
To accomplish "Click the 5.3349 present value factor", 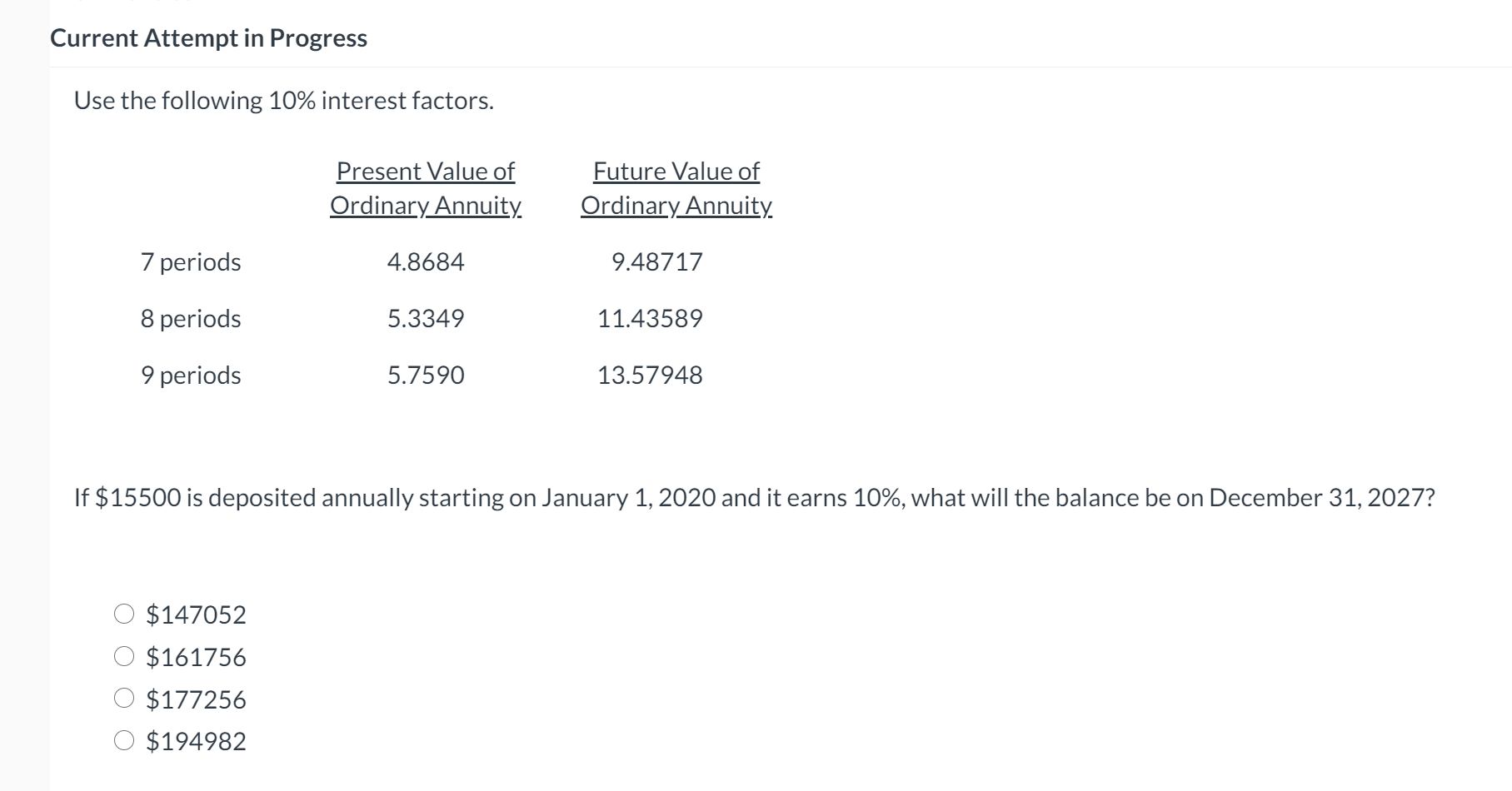I will pos(425,318).
